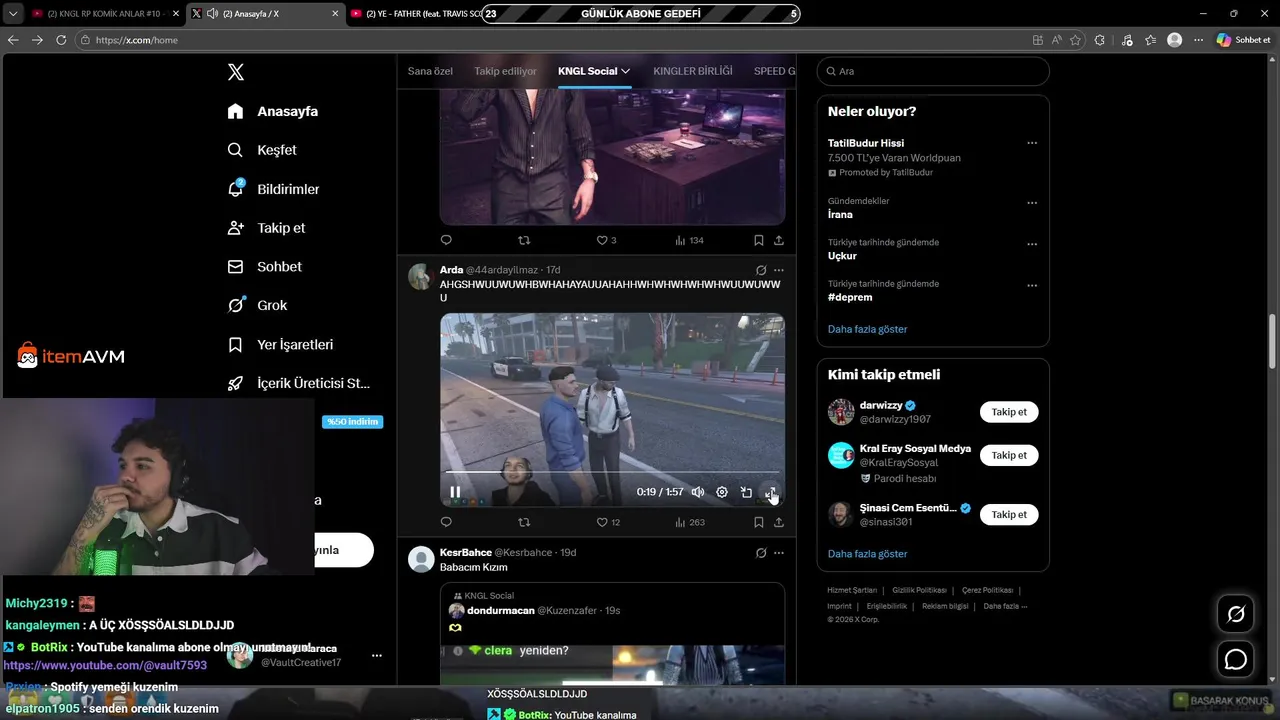Viewport: 1280px width, 720px height.
Task: Open İçerik Üreticisi Stüdyosu item
Action: 299,383
